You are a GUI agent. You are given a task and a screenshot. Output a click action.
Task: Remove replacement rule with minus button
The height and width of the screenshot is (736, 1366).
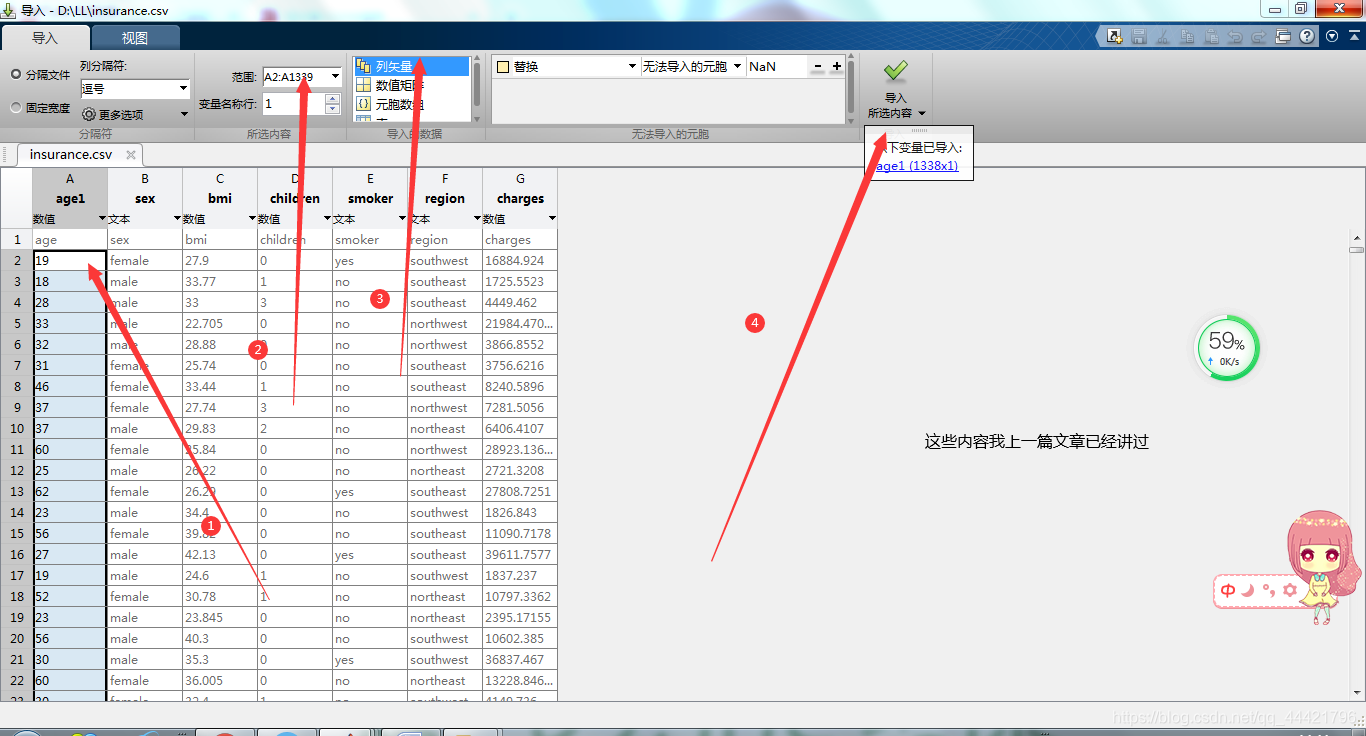pos(817,67)
